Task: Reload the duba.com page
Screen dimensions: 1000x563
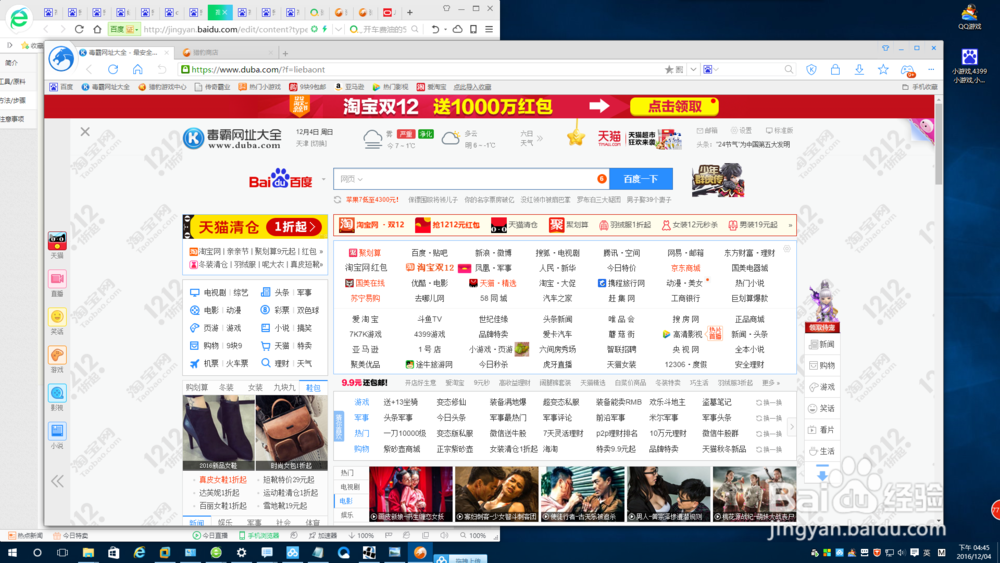Action: point(113,69)
